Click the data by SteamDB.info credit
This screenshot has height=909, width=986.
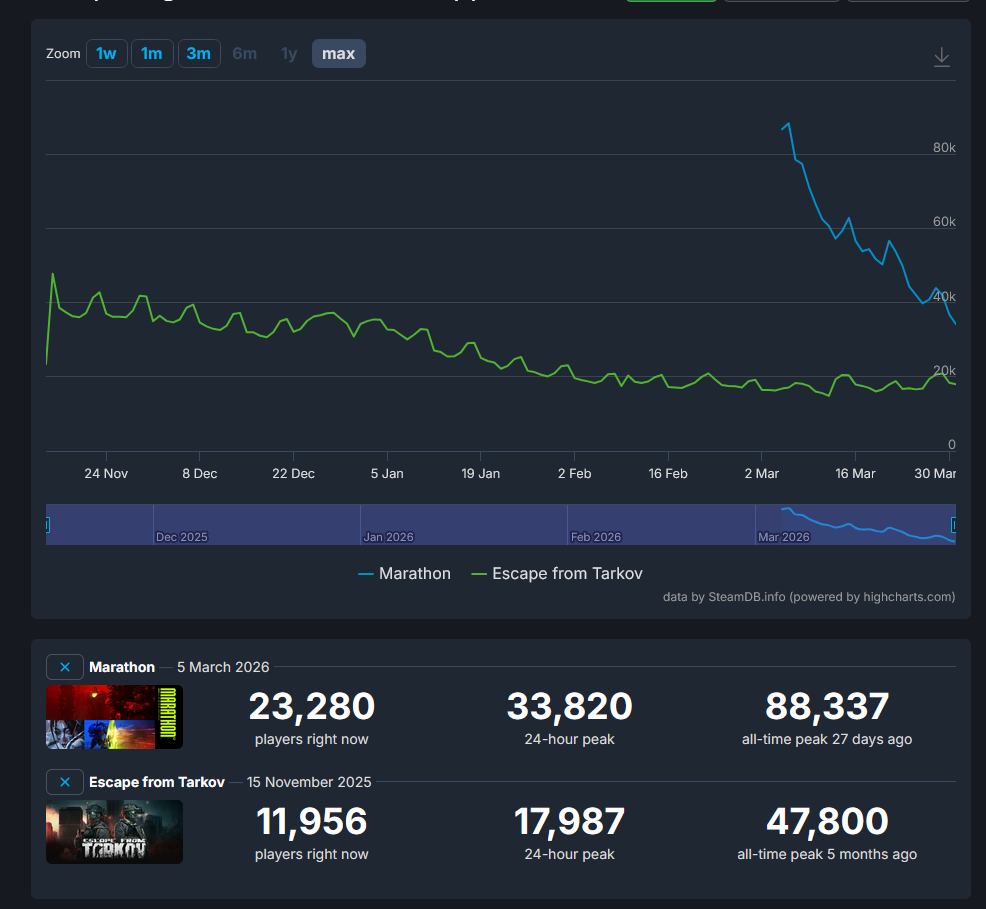(x=809, y=597)
